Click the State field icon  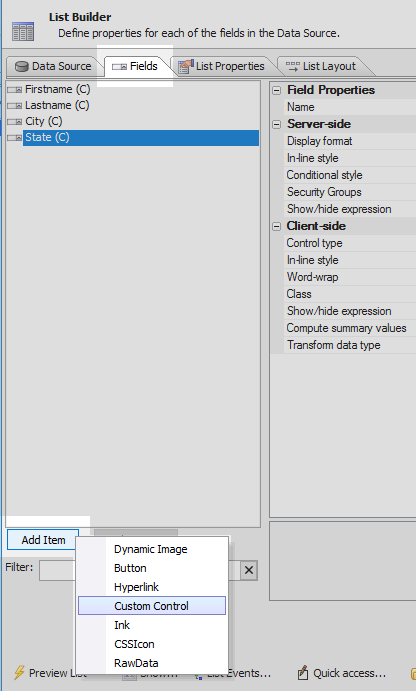[x=15, y=138]
